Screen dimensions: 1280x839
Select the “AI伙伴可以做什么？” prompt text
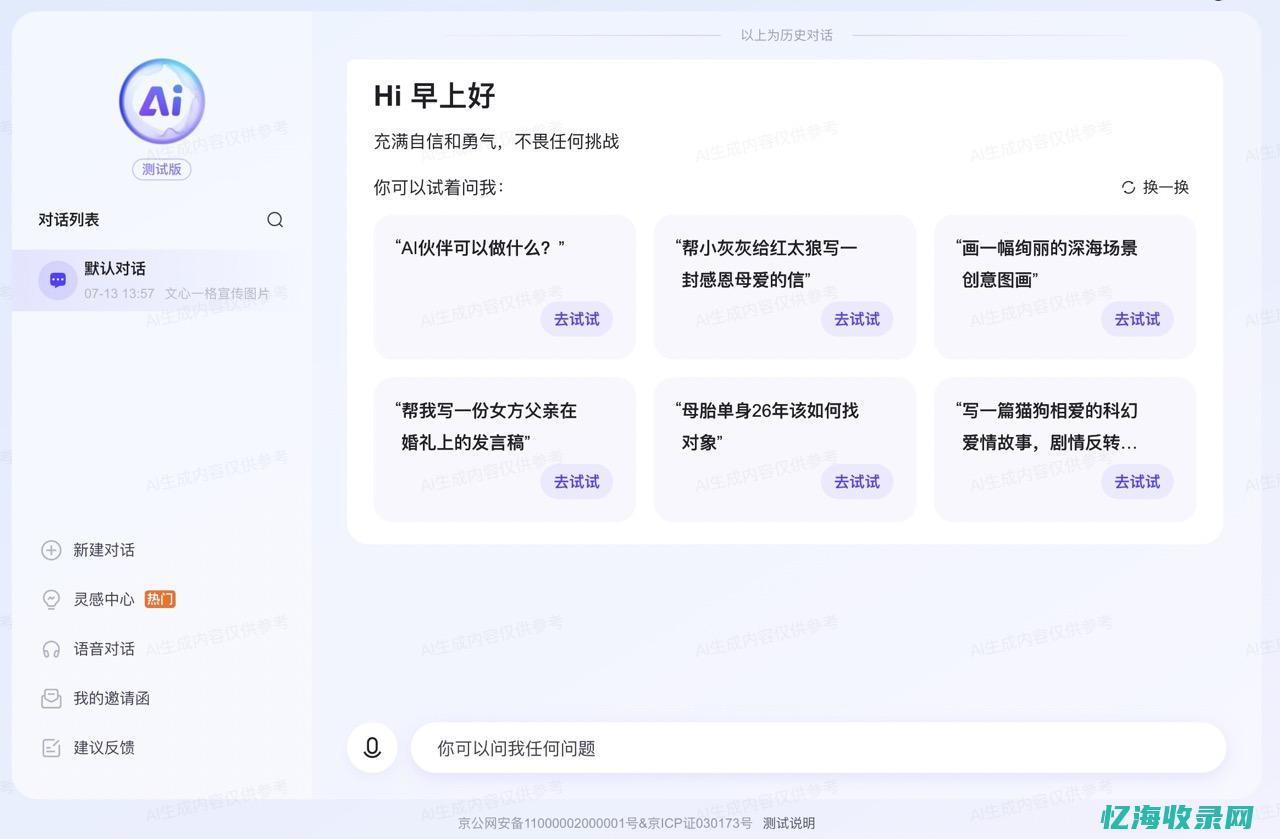(x=480, y=248)
